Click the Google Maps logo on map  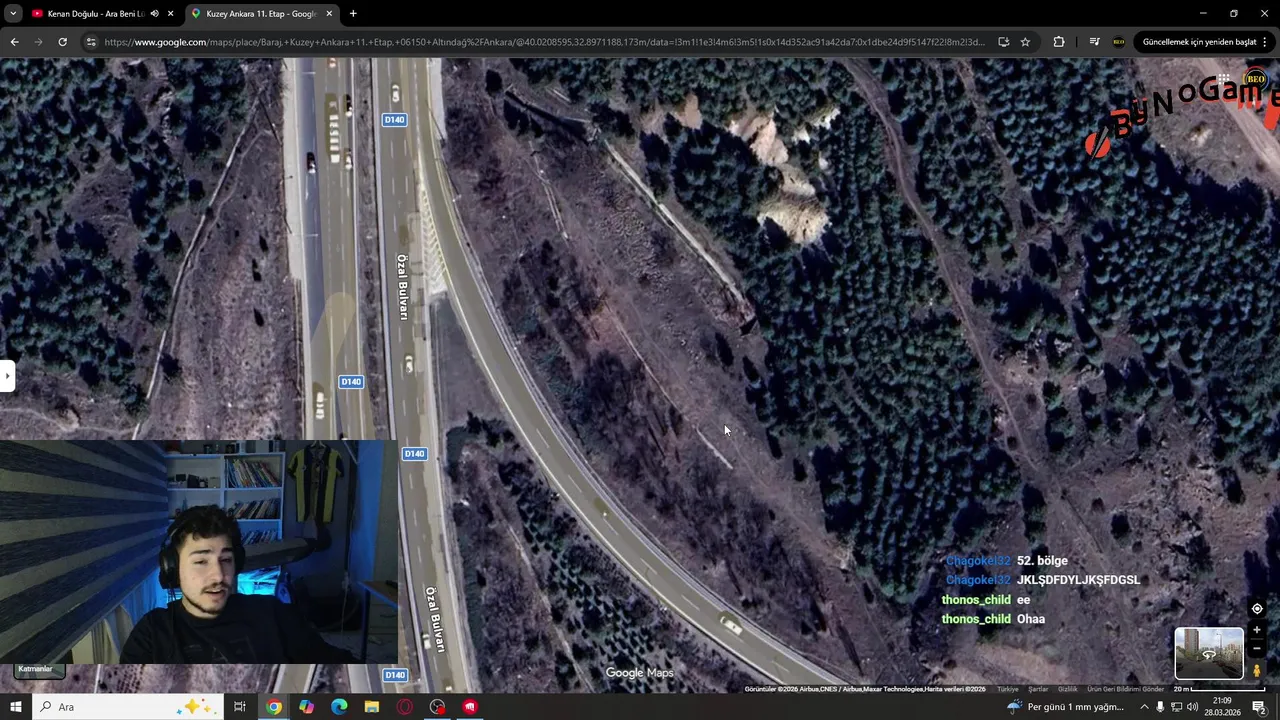tap(639, 673)
